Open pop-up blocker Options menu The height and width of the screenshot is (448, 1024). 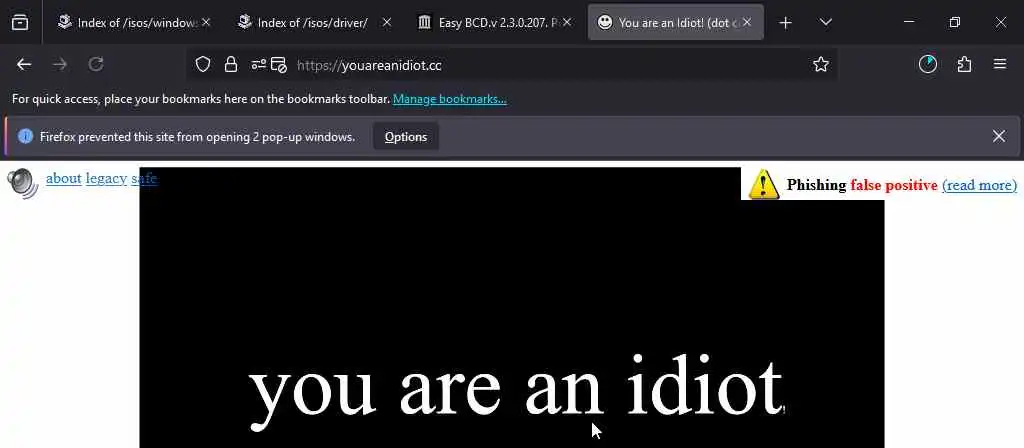point(406,136)
